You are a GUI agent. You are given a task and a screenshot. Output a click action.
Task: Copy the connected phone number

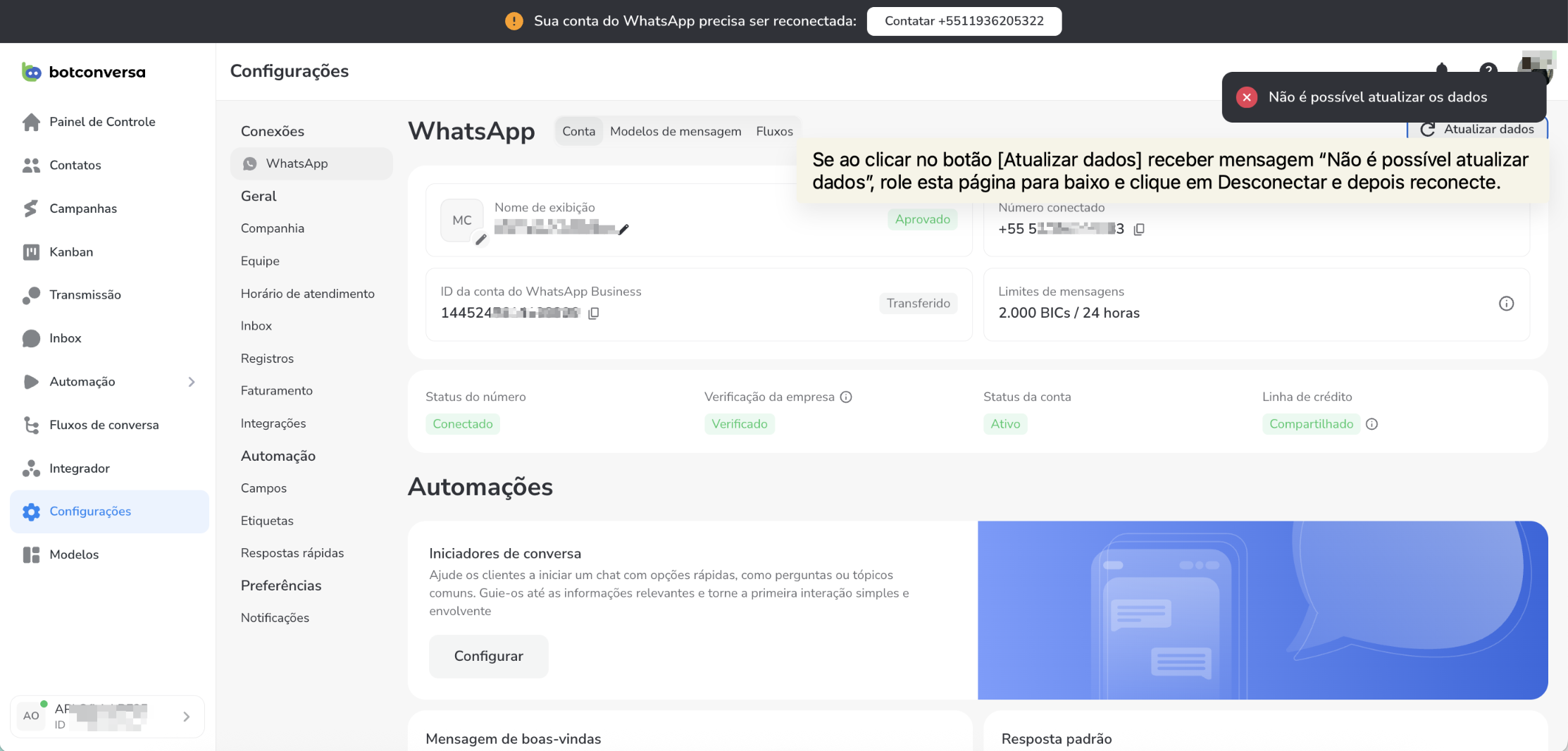tap(1139, 229)
